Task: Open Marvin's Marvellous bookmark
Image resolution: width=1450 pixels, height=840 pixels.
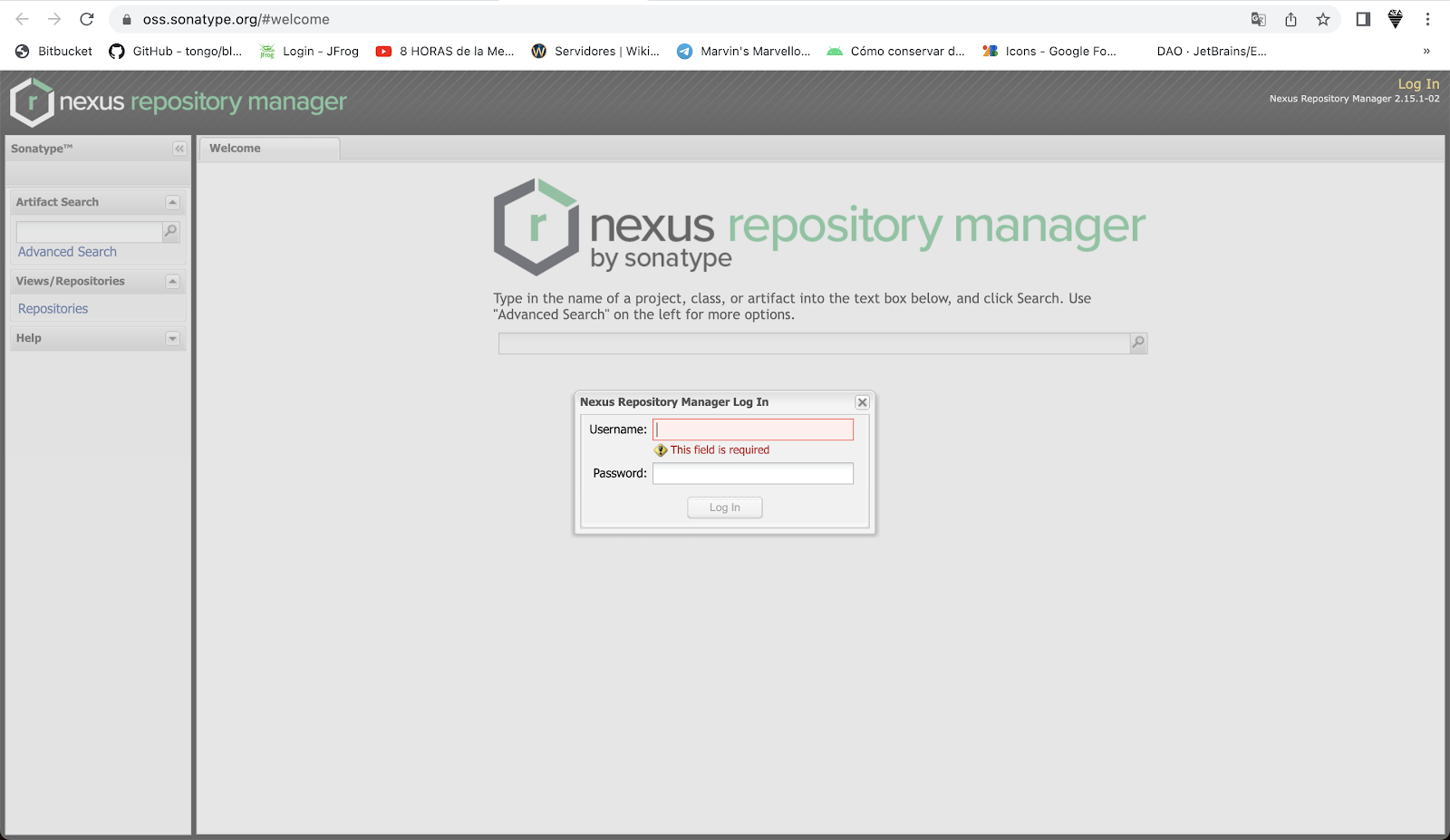Action: tap(744, 52)
